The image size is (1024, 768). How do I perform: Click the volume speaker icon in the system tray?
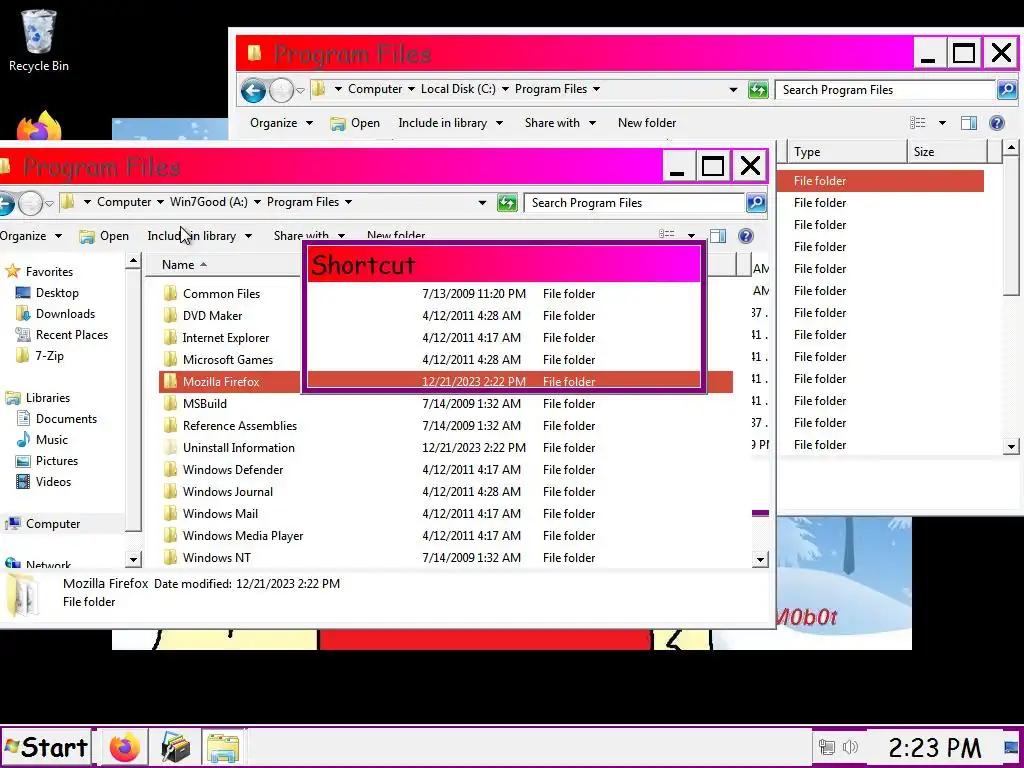point(850,746)
